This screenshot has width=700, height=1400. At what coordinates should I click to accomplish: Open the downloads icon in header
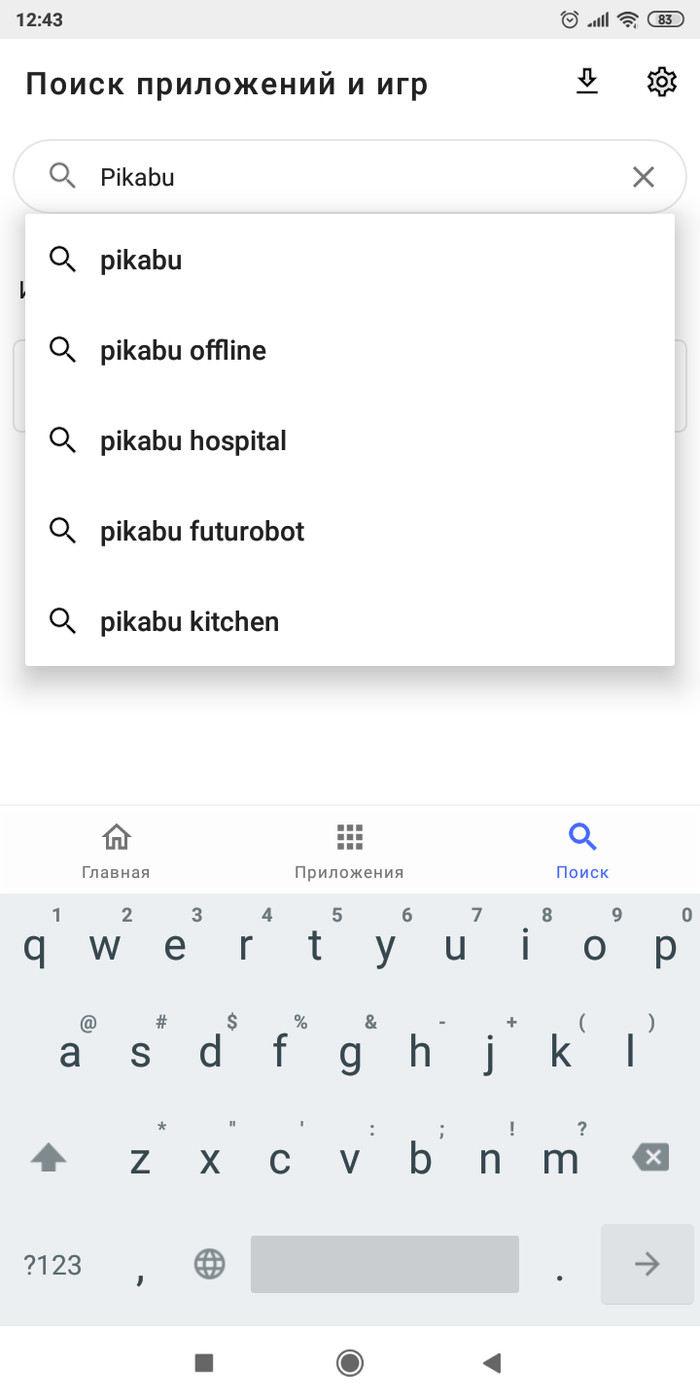(x=587, y=82)
